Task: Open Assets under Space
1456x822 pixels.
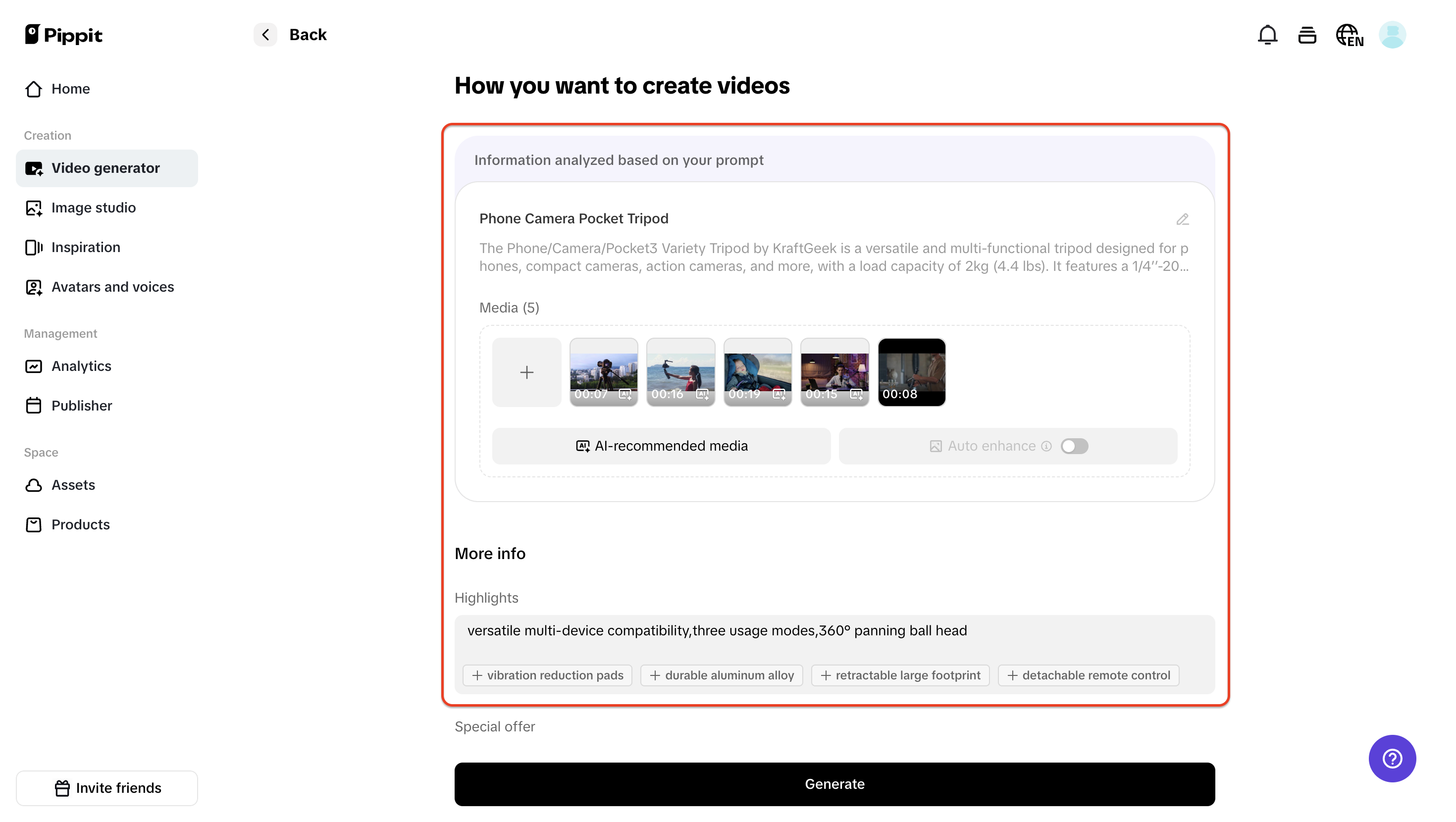Action: click(73, 484)
